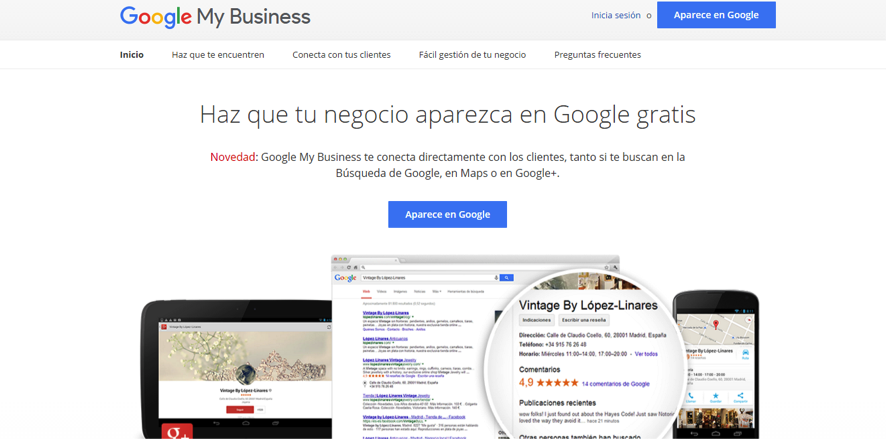This screenshot has height=447, width=886.
Task: Open Preguntas frecuentes page
Action: click(597, 55)
